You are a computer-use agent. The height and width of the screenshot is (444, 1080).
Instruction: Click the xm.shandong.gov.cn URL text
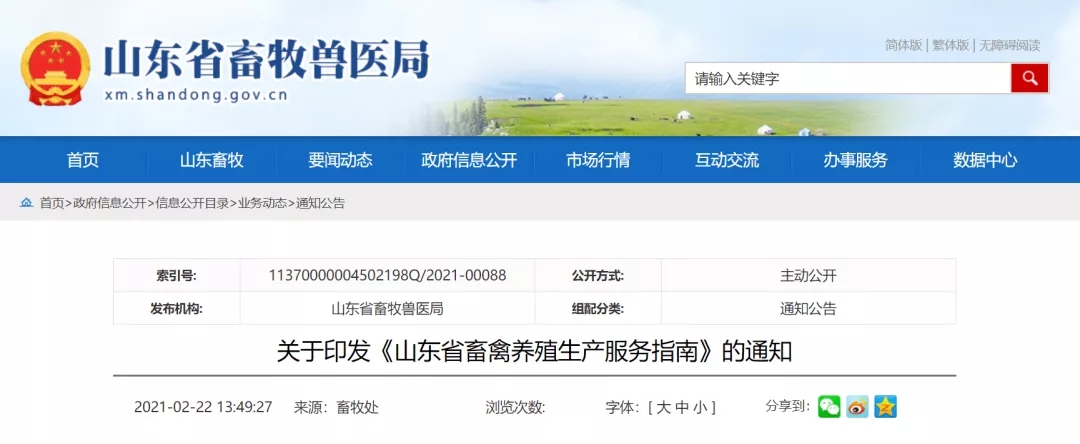click(x=196, y=95)
